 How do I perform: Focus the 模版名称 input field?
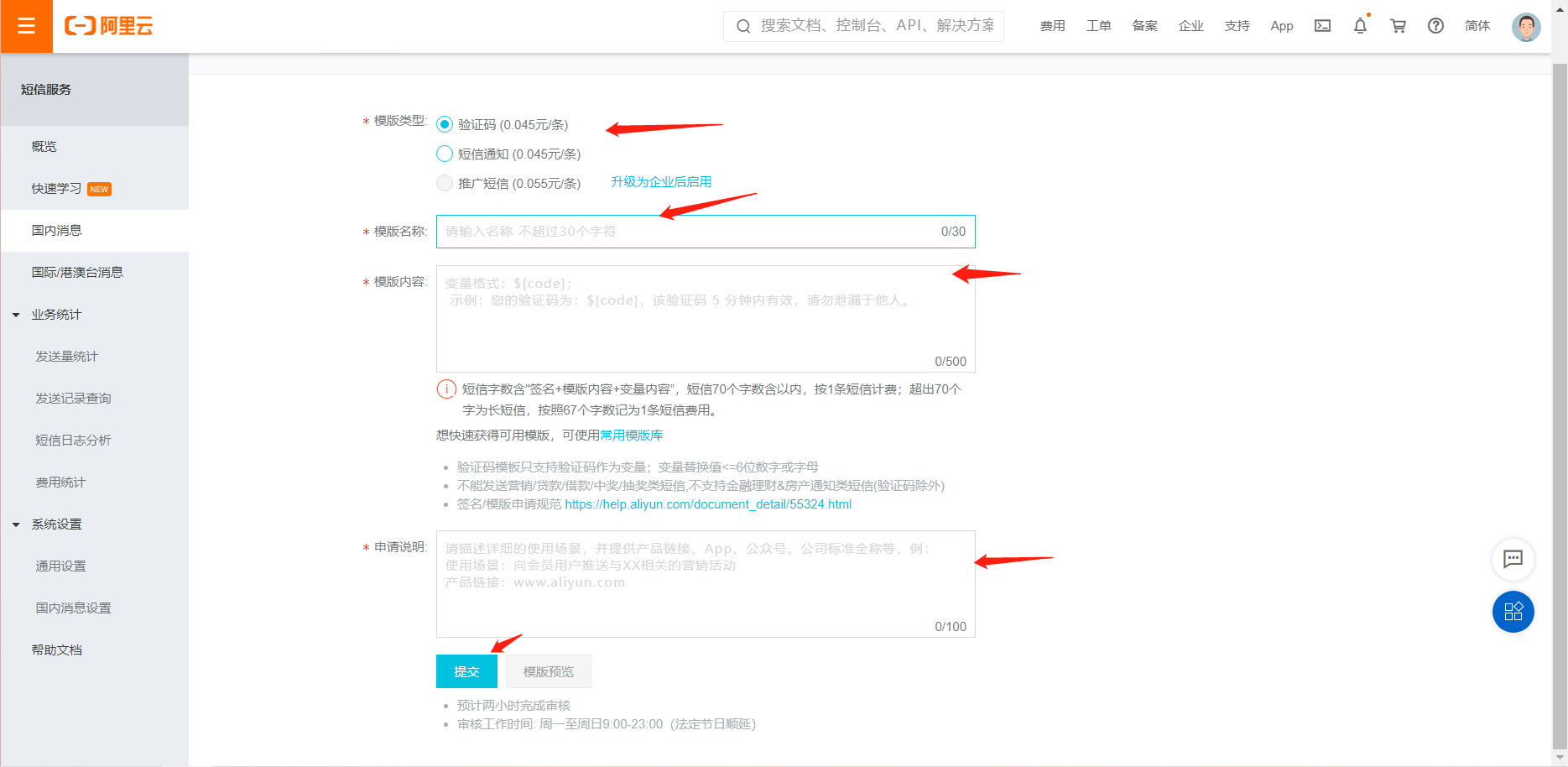point(706,232)
